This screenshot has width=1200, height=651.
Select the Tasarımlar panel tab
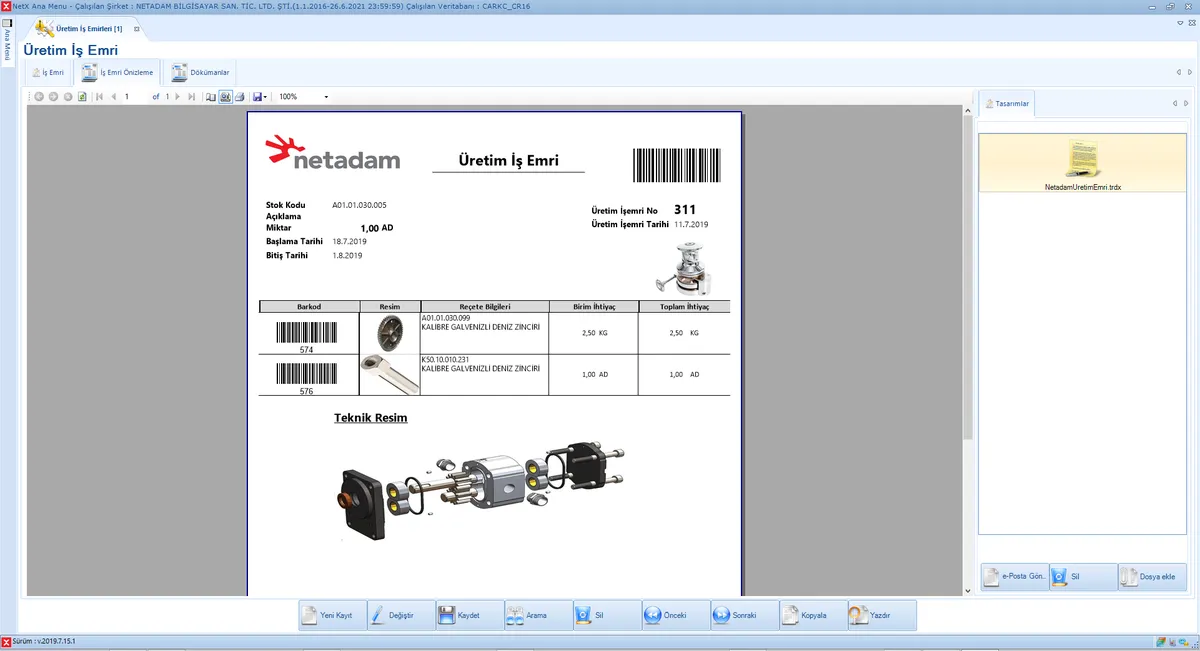1006,103
